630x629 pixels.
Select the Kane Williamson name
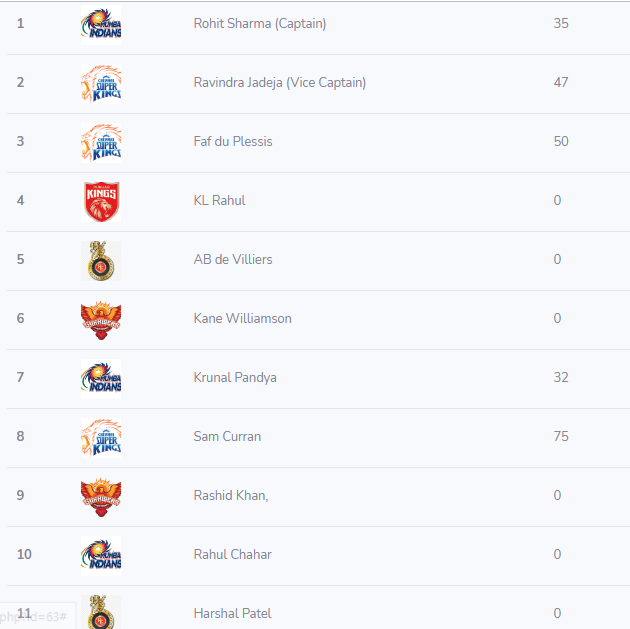point(243,319)
